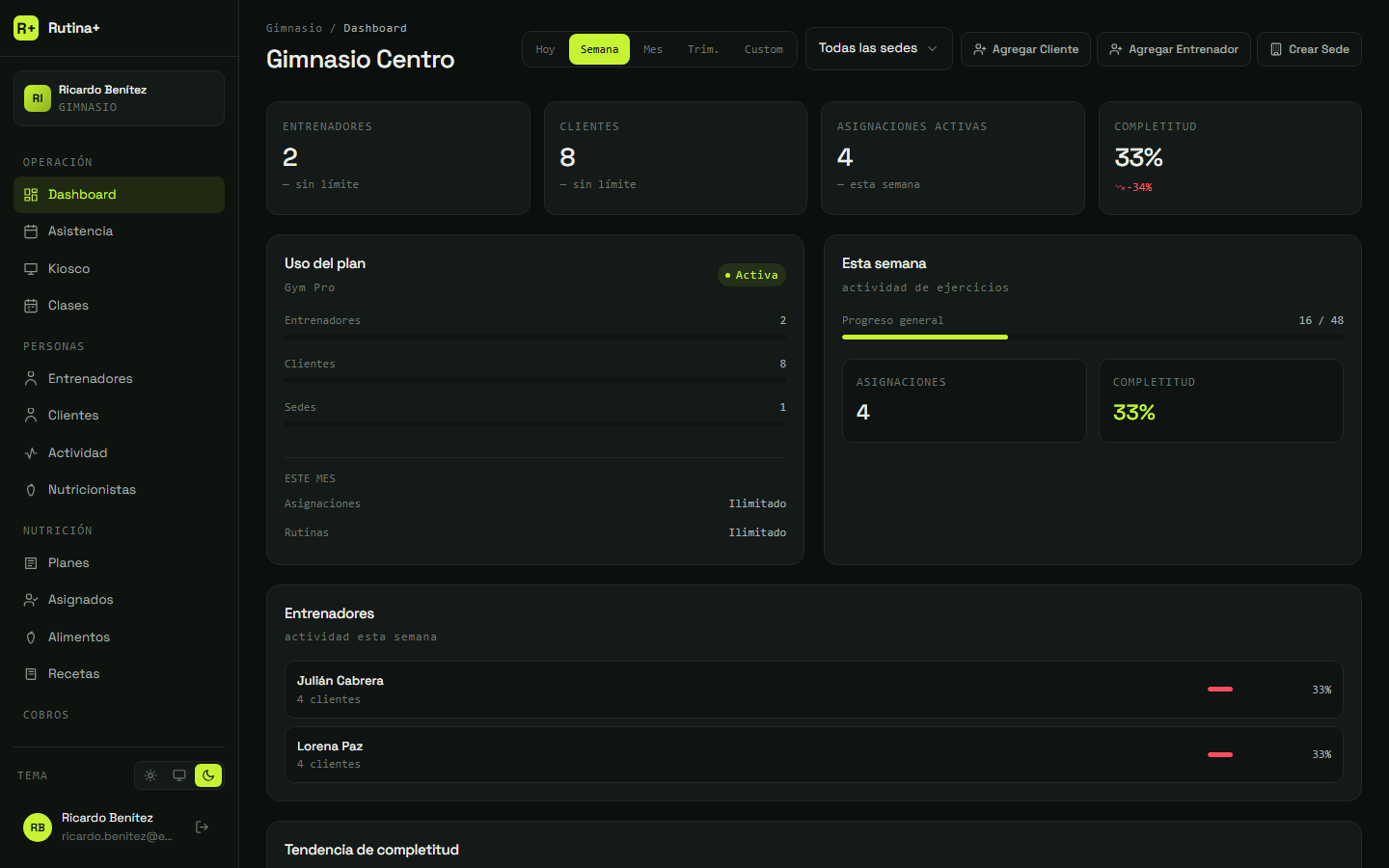Select the Hoy time range

point(546,49)
